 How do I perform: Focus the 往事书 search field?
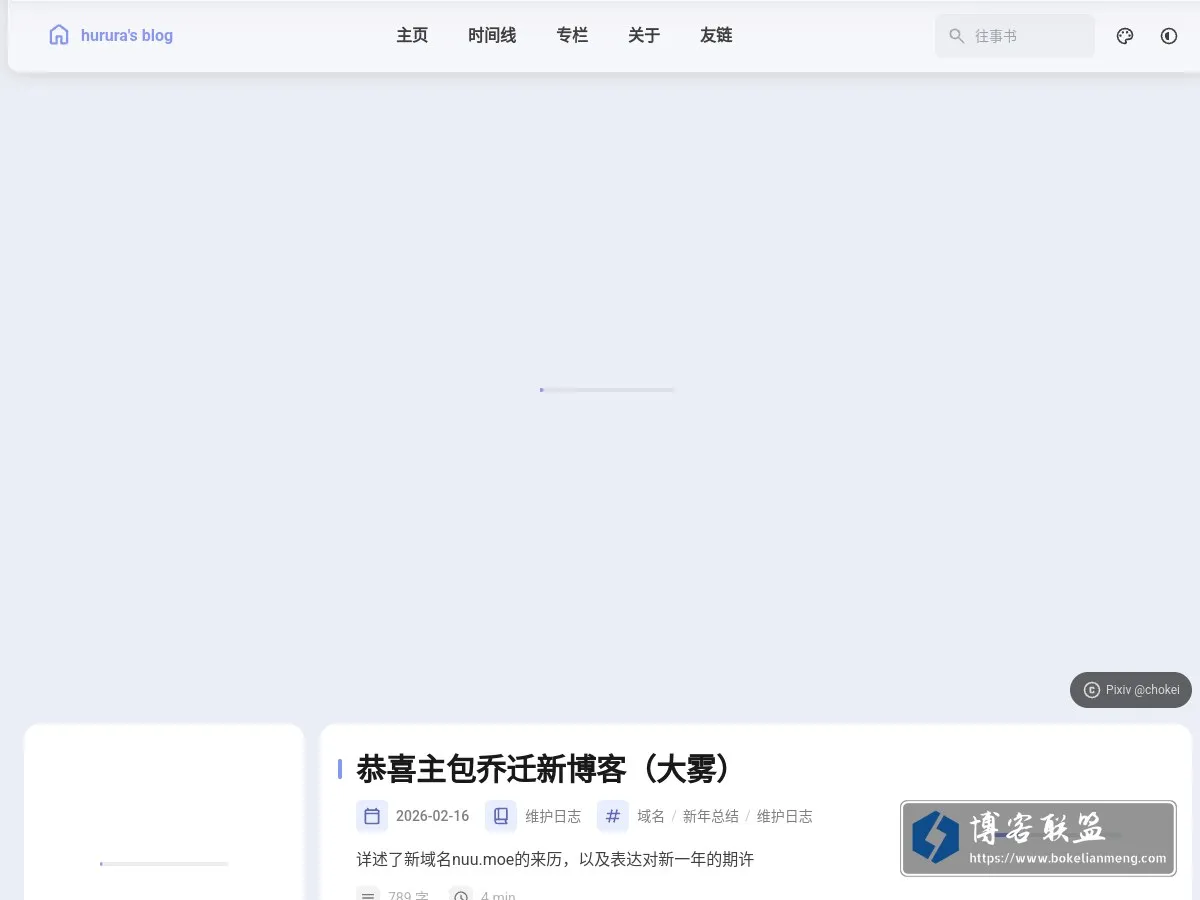[1015, 36]
